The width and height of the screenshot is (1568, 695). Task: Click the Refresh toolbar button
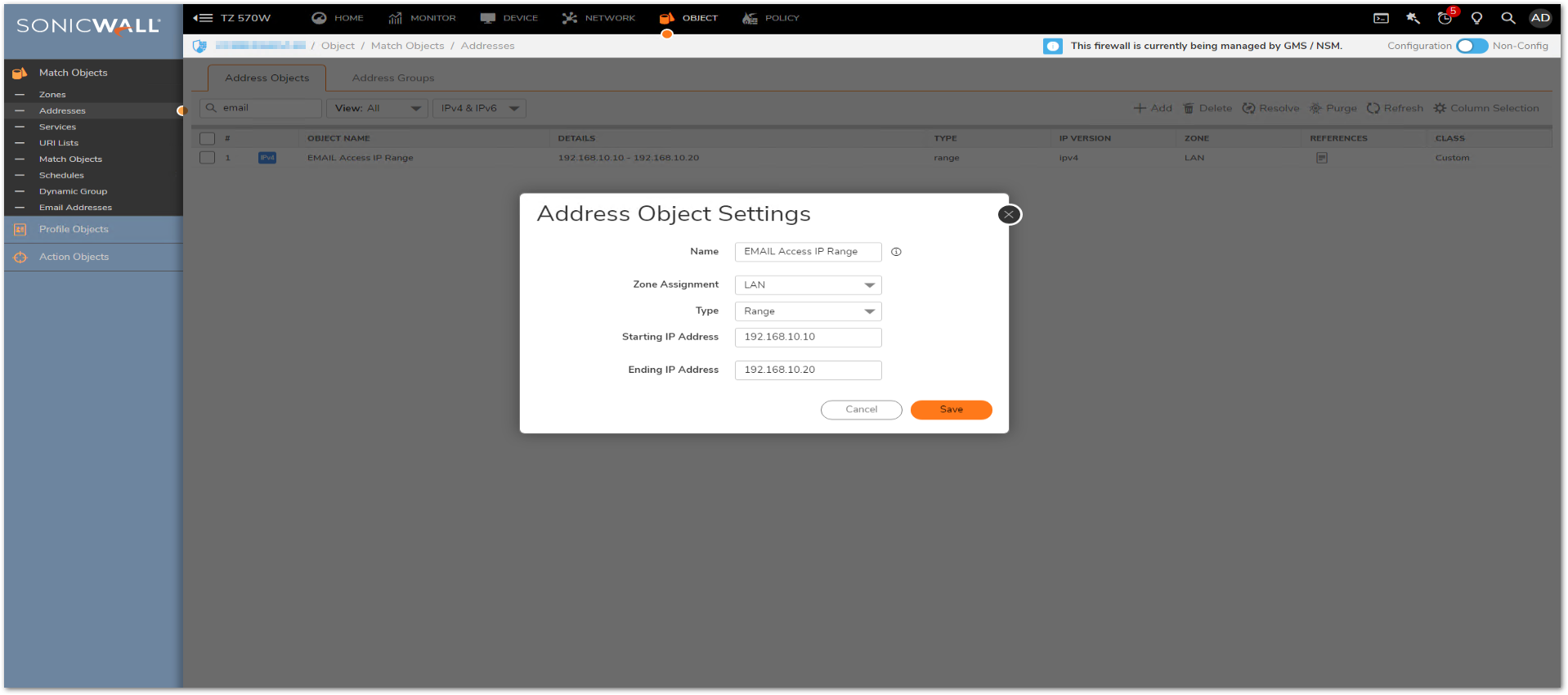coord(1395,108)
